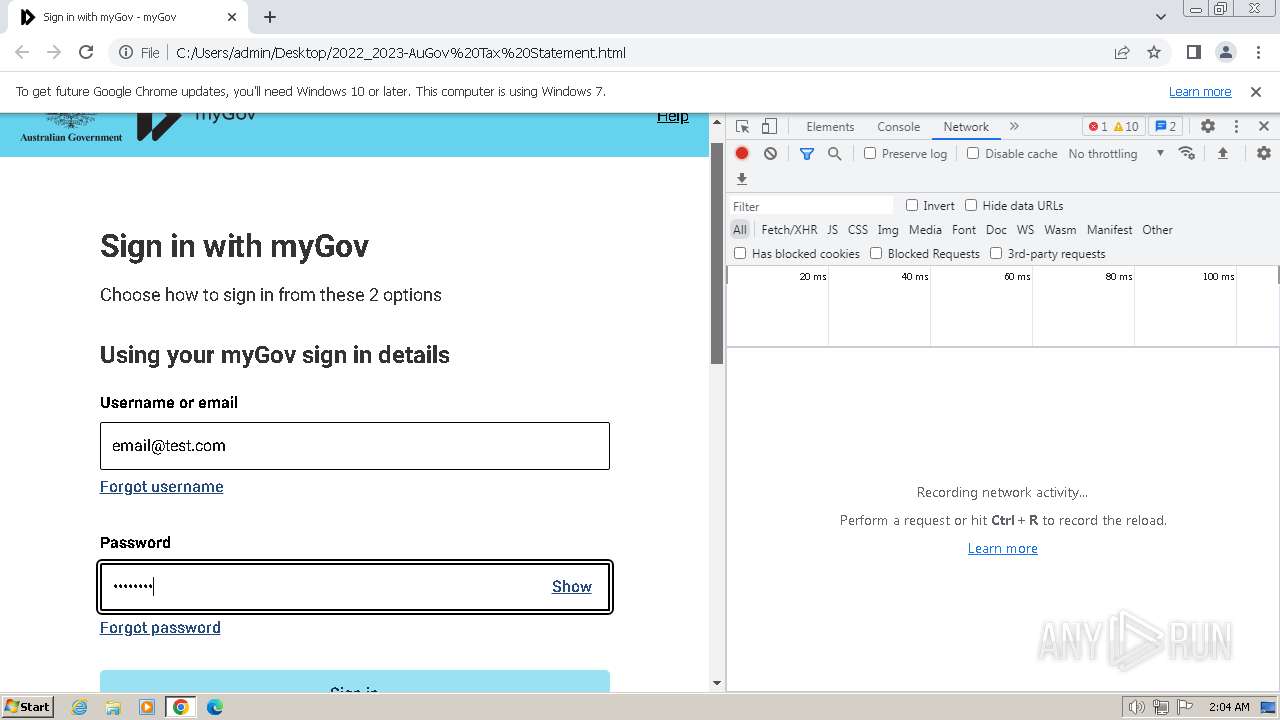Viewport: 1280px width, 720px height.
Task: Click Learn more in the update bar
Action: tap(1200, 91)
